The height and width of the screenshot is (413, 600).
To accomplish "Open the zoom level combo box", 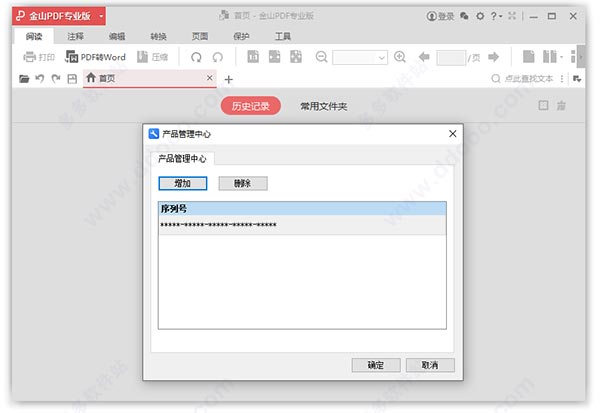I will [x=360, y=57].
